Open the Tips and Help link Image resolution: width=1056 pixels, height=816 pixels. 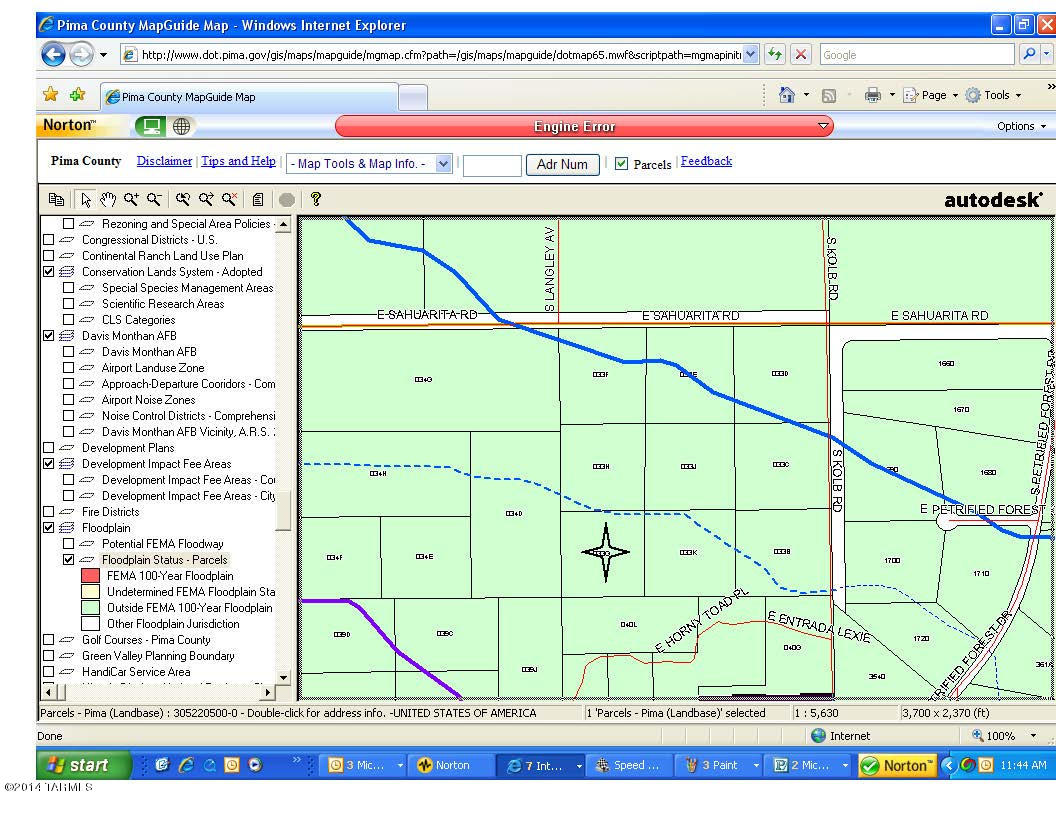pos(238,161)
